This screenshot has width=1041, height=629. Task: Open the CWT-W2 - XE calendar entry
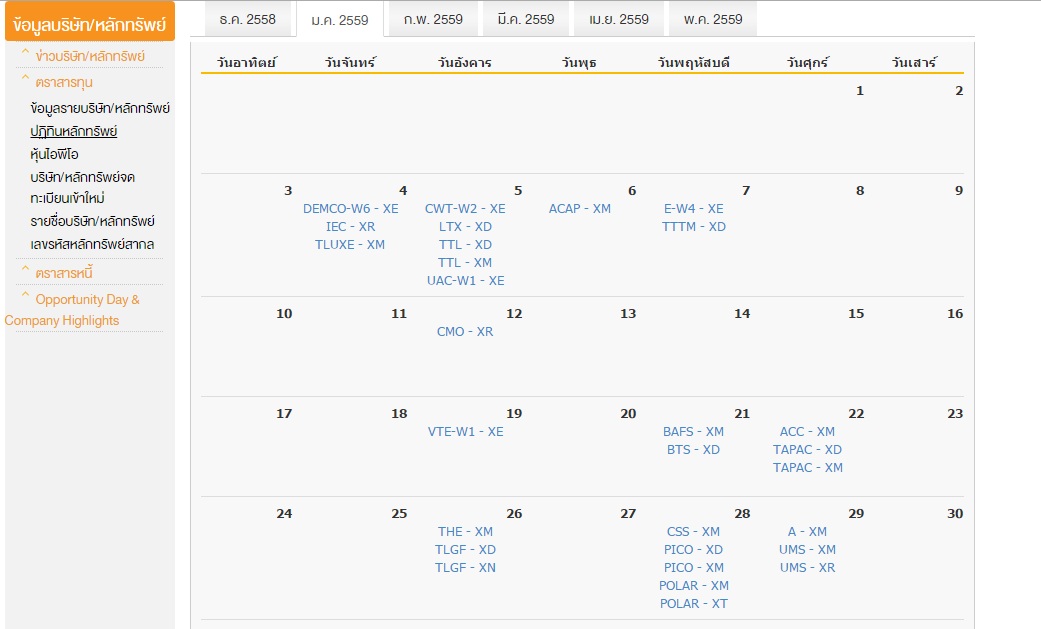coord(465,209)
